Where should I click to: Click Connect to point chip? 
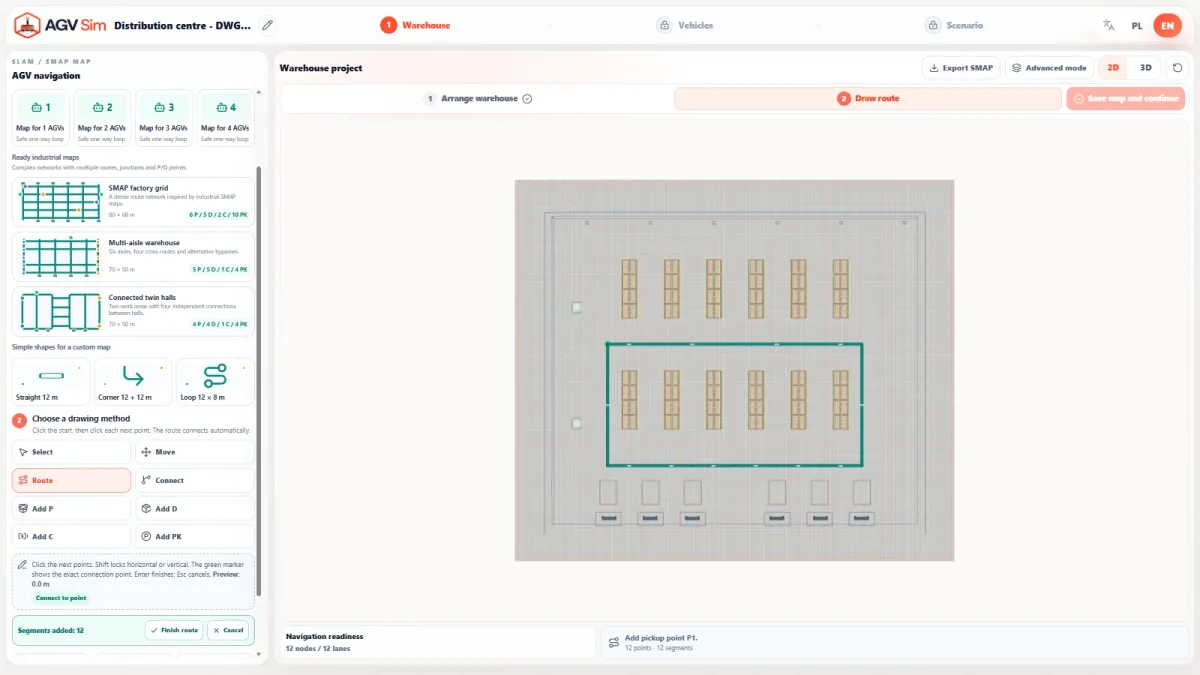coord(61,598)
